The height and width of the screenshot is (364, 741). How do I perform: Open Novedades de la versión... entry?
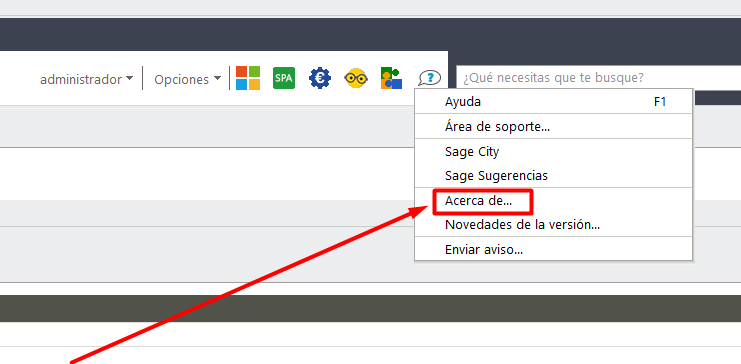pos(553,225)
